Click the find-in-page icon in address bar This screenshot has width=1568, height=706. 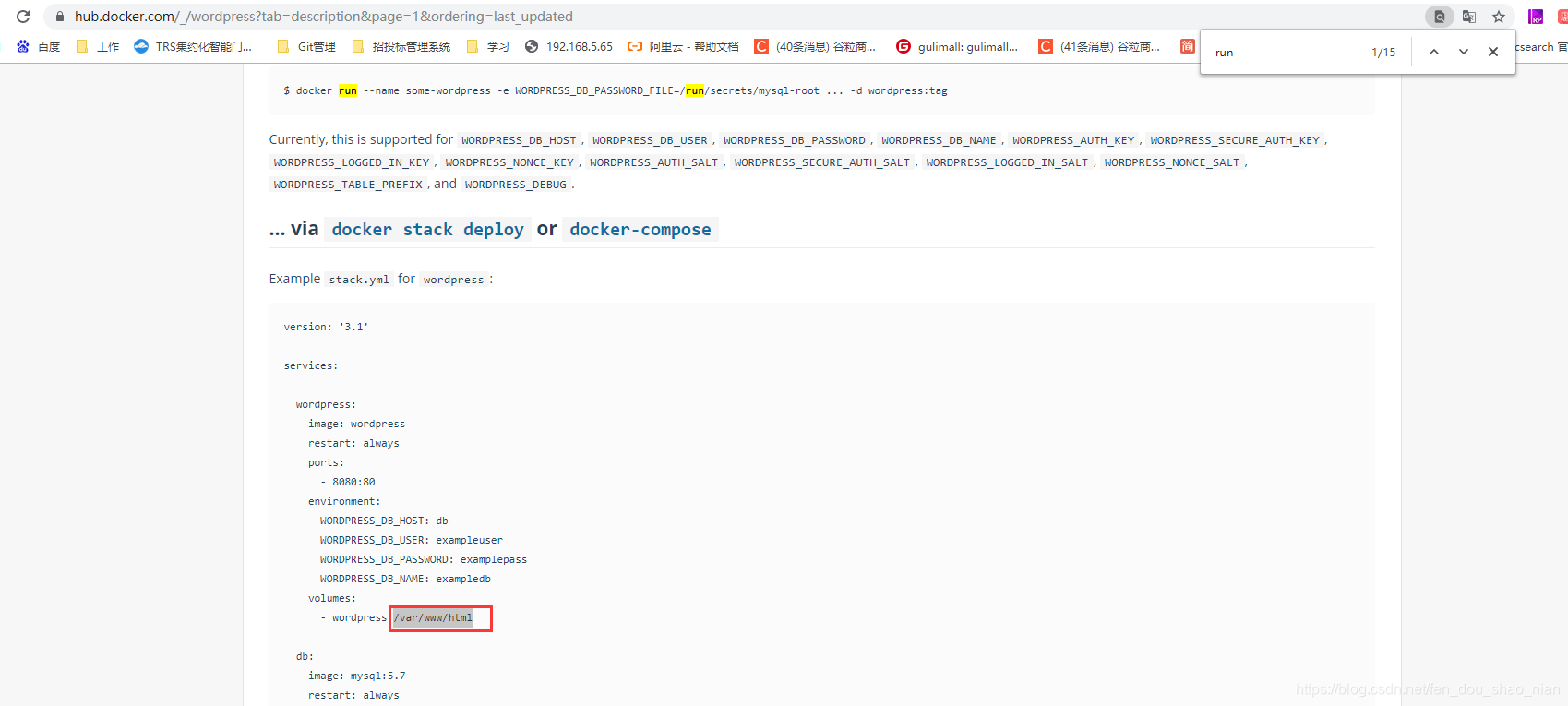point(1440,17)
